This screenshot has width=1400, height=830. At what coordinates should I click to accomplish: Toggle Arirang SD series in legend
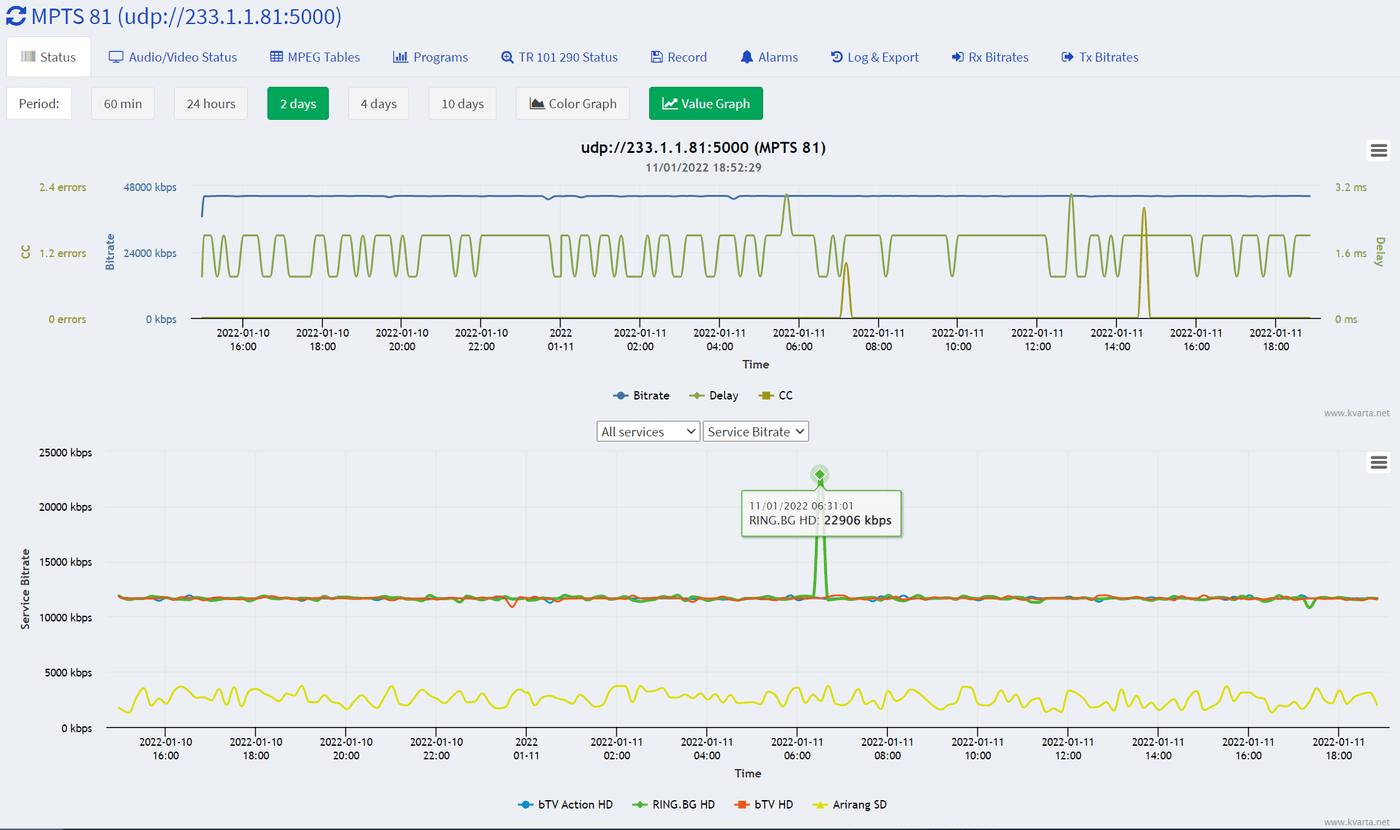click(852, 804)
